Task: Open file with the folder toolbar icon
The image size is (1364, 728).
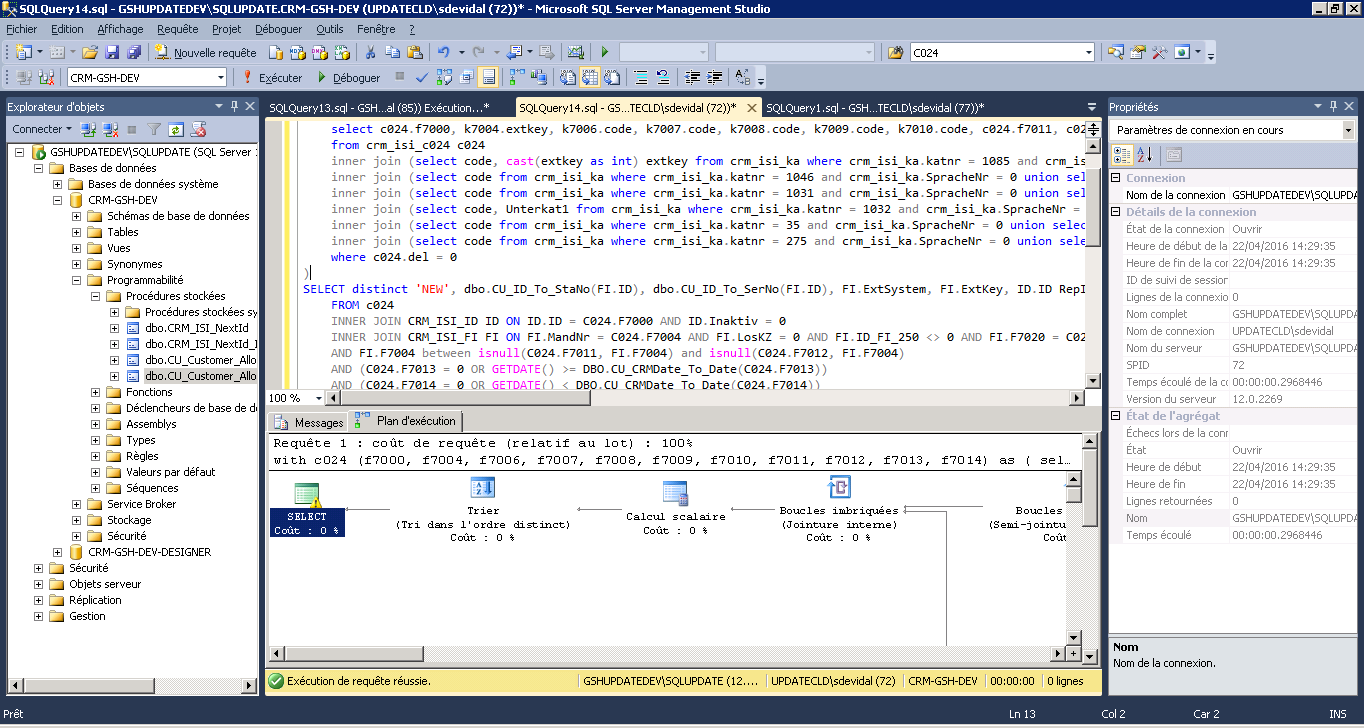Action: [90, 52]
